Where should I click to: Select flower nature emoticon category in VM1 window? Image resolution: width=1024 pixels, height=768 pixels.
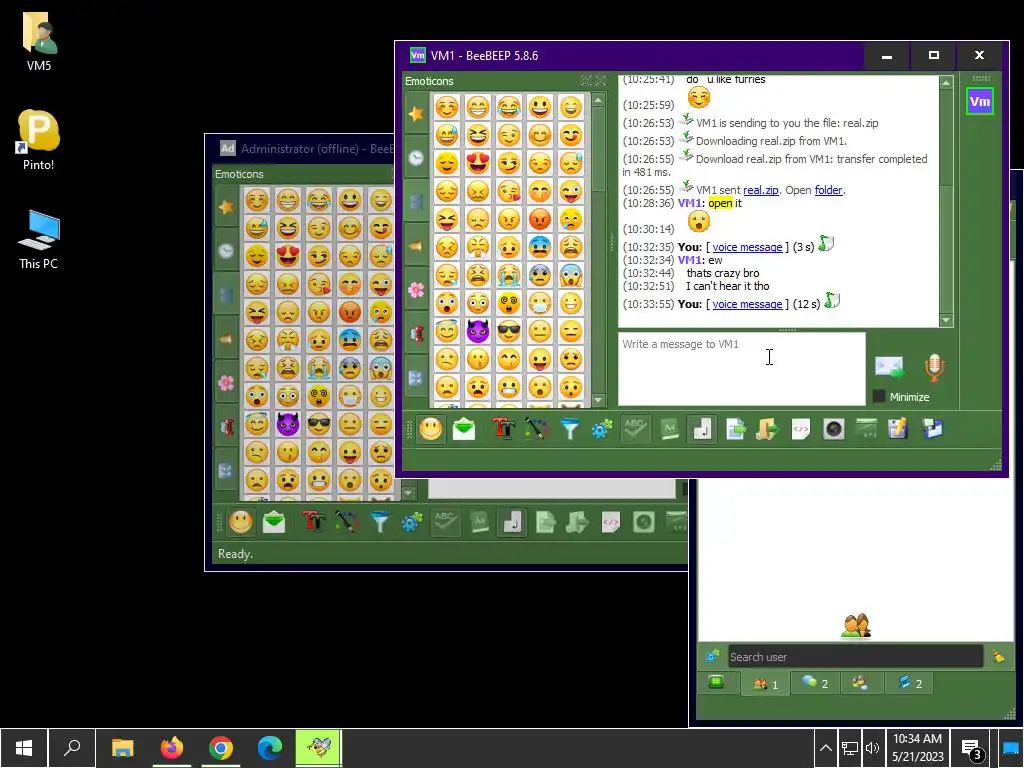click(x=416, y=290)
